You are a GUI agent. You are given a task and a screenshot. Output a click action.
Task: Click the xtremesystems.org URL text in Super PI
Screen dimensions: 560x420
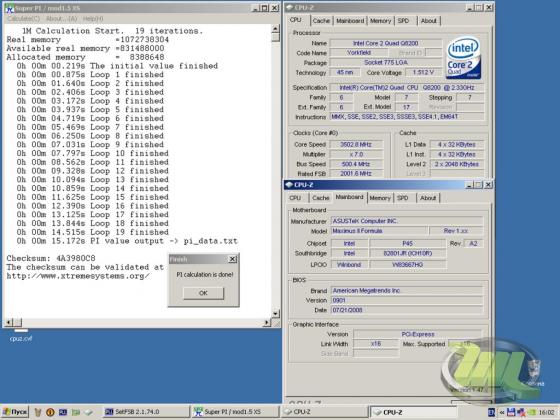click(78, 276)
